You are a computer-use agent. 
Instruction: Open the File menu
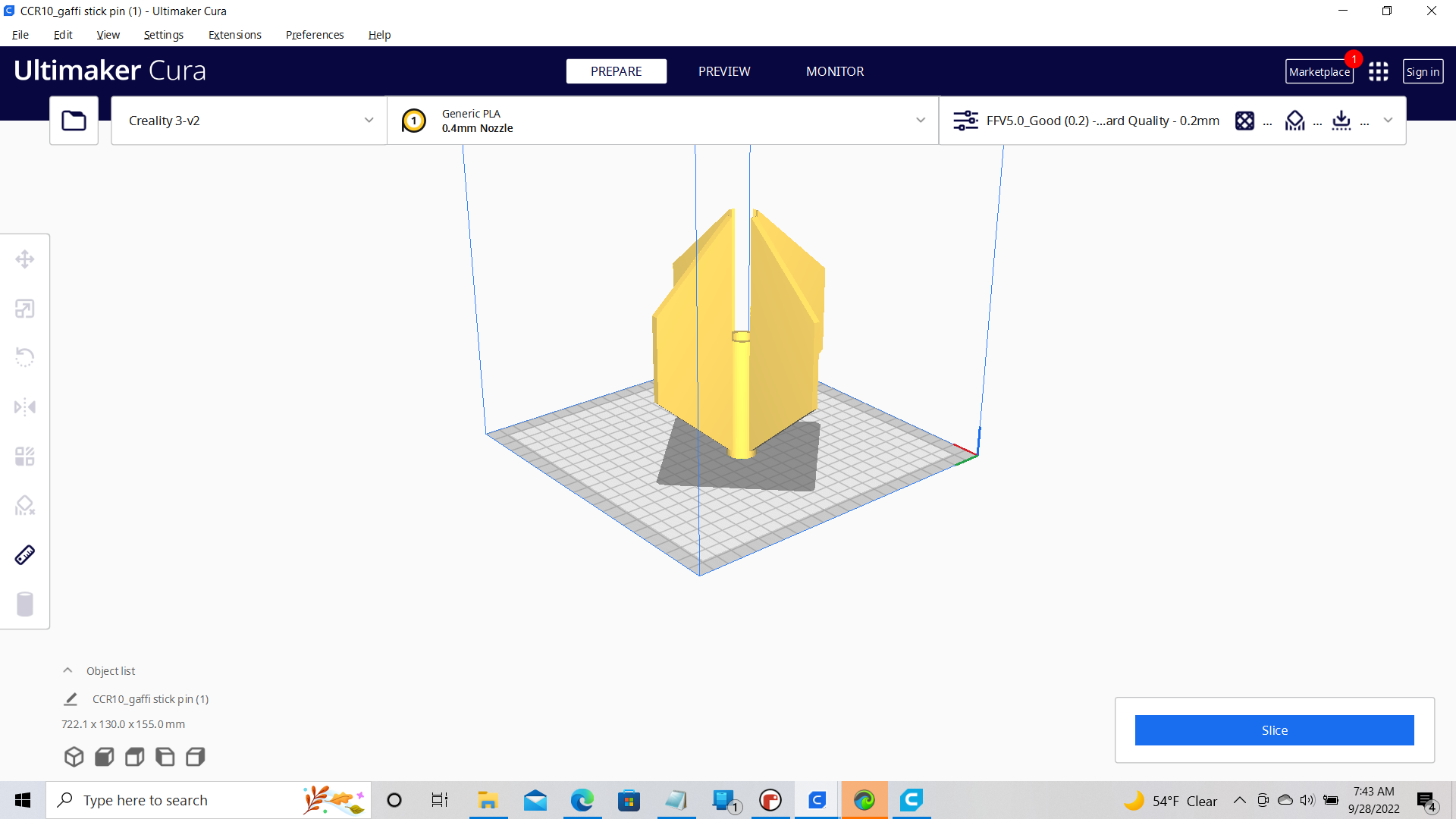pos(20,35)
